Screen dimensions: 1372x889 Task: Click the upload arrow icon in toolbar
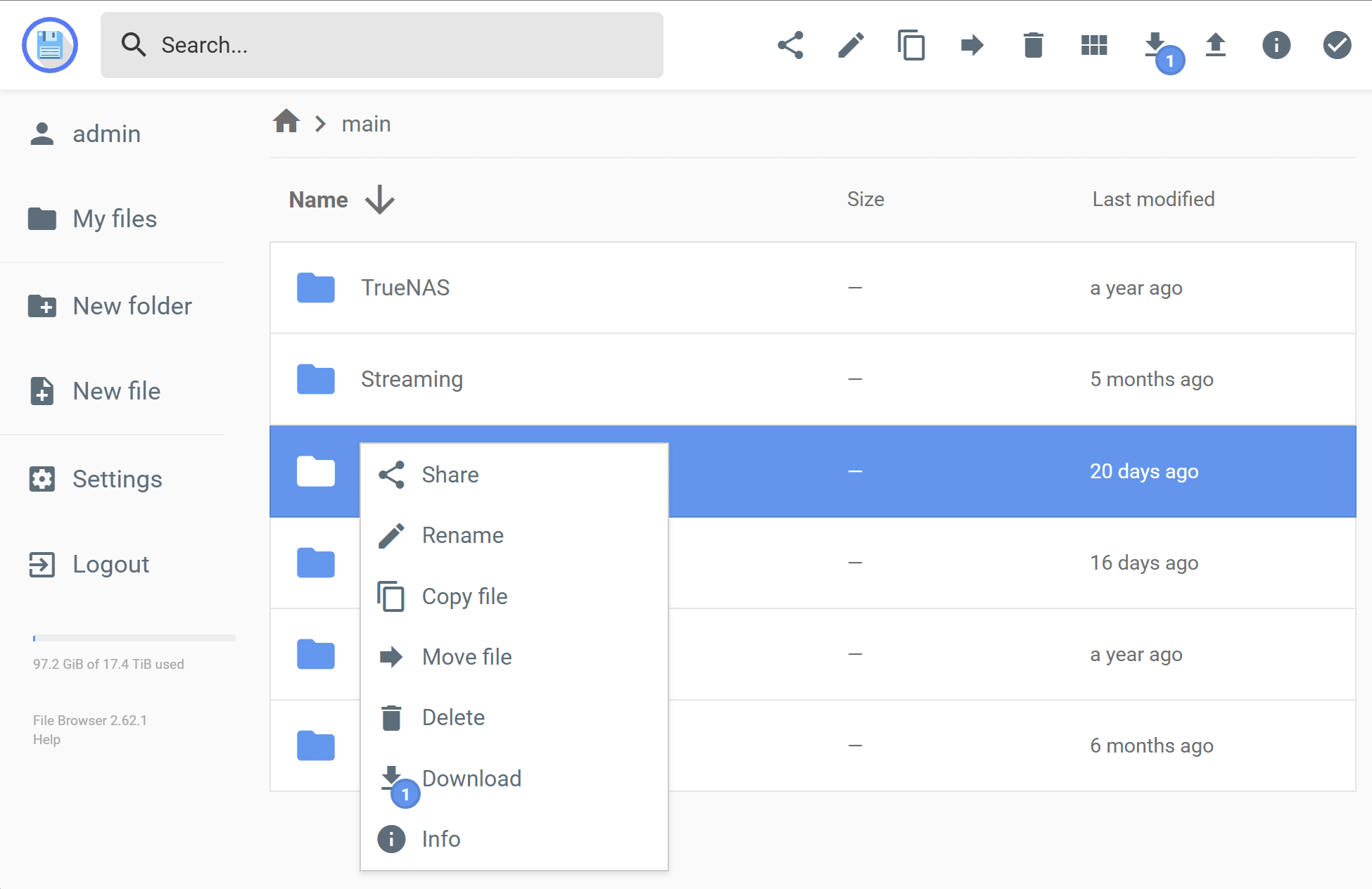(x=1215, y=45)
